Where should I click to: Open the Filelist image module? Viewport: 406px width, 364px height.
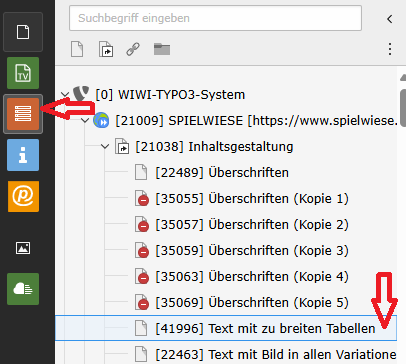coord(23,248)
